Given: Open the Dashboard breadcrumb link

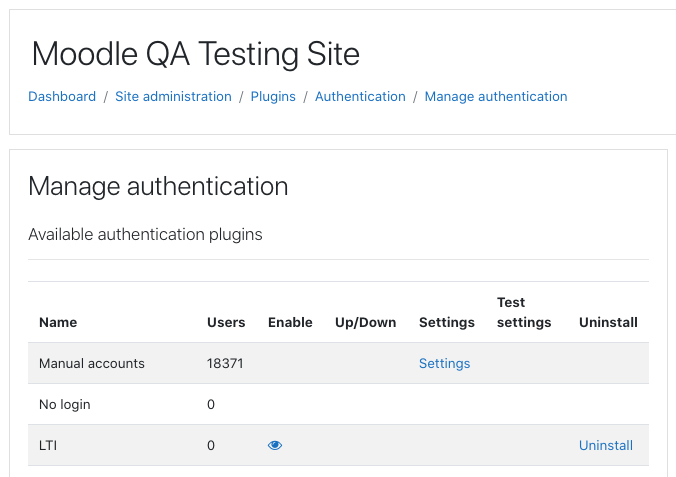Looking at the screenshot, I should [x=62, y=96].
